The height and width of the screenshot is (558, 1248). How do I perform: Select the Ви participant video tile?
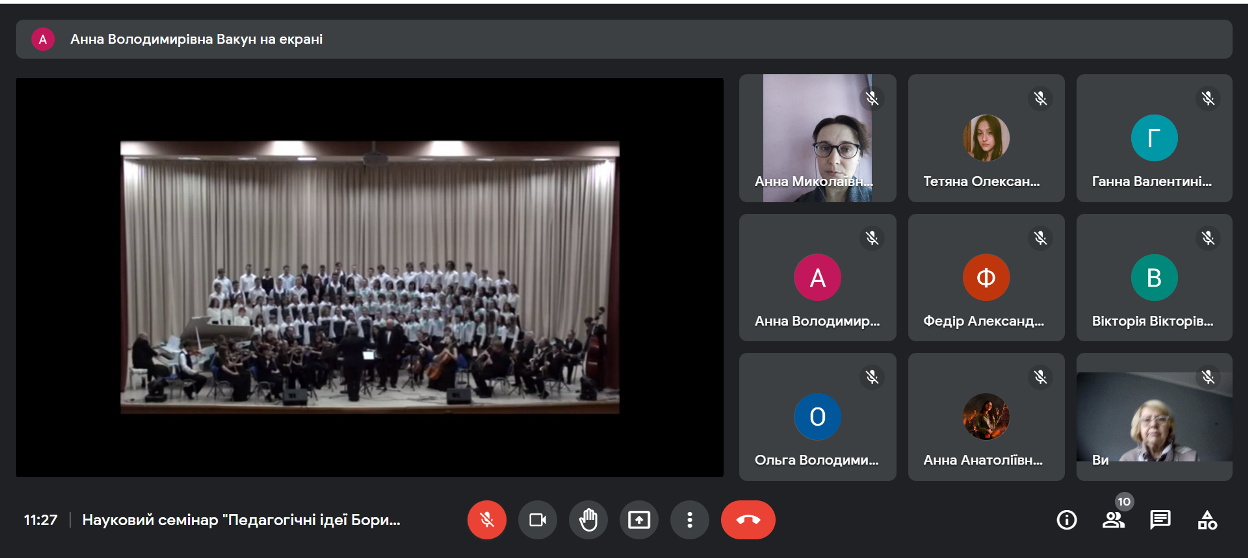[1154, 417]
